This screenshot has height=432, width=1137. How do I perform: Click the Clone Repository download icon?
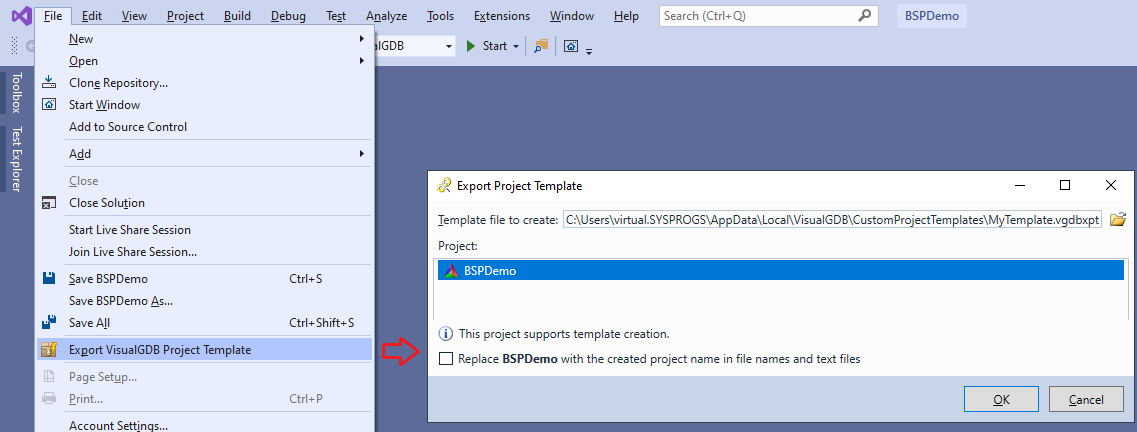(49, 82)
